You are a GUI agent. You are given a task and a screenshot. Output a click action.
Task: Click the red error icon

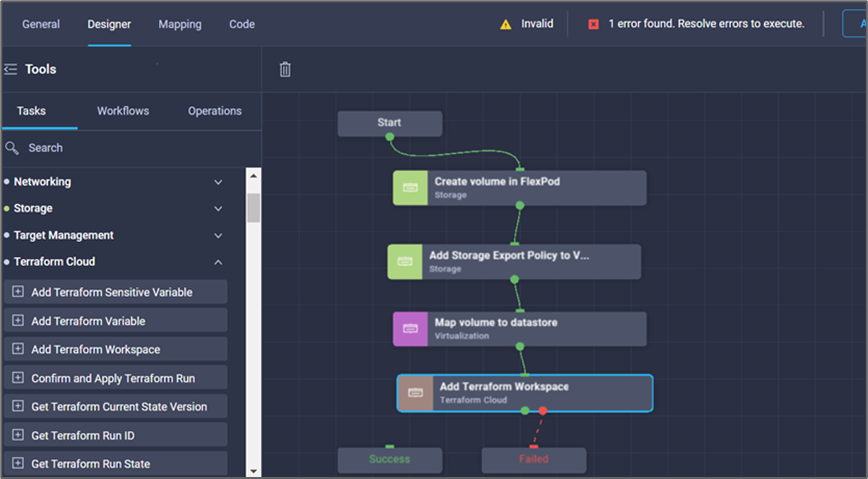click(x=593, y=24)
